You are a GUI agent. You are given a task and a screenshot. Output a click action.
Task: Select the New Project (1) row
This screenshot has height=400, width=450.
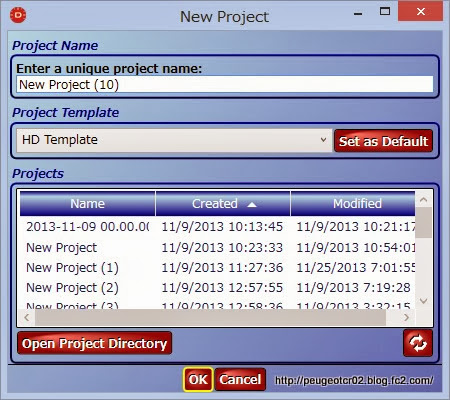coord(217,268)
